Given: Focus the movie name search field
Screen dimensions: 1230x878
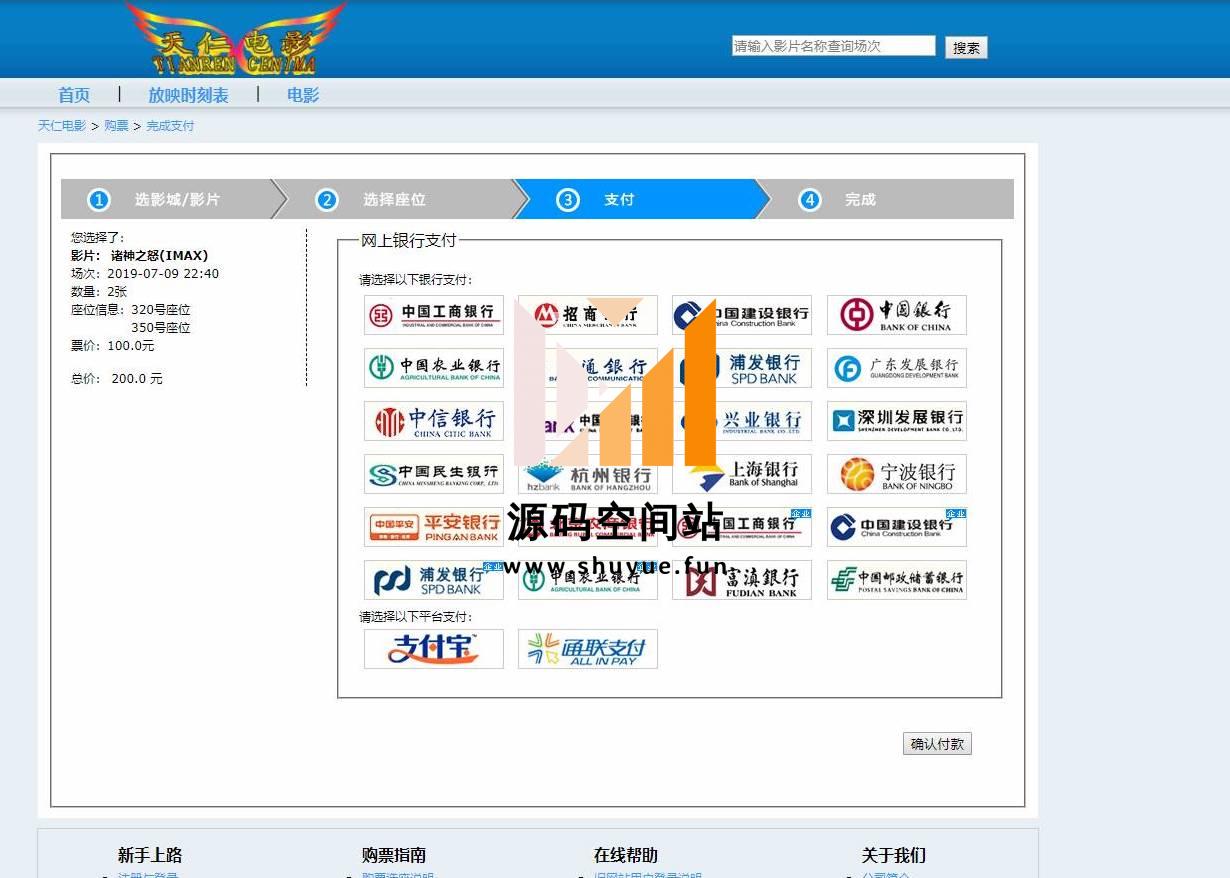Looking at the screenshot, I should (x=834, y=46).
